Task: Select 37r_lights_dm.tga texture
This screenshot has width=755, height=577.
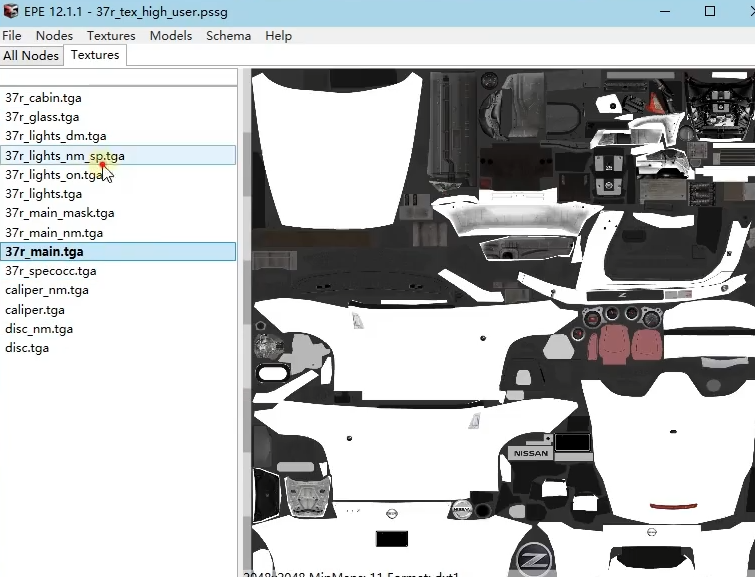Action: (x=118, y=136)
